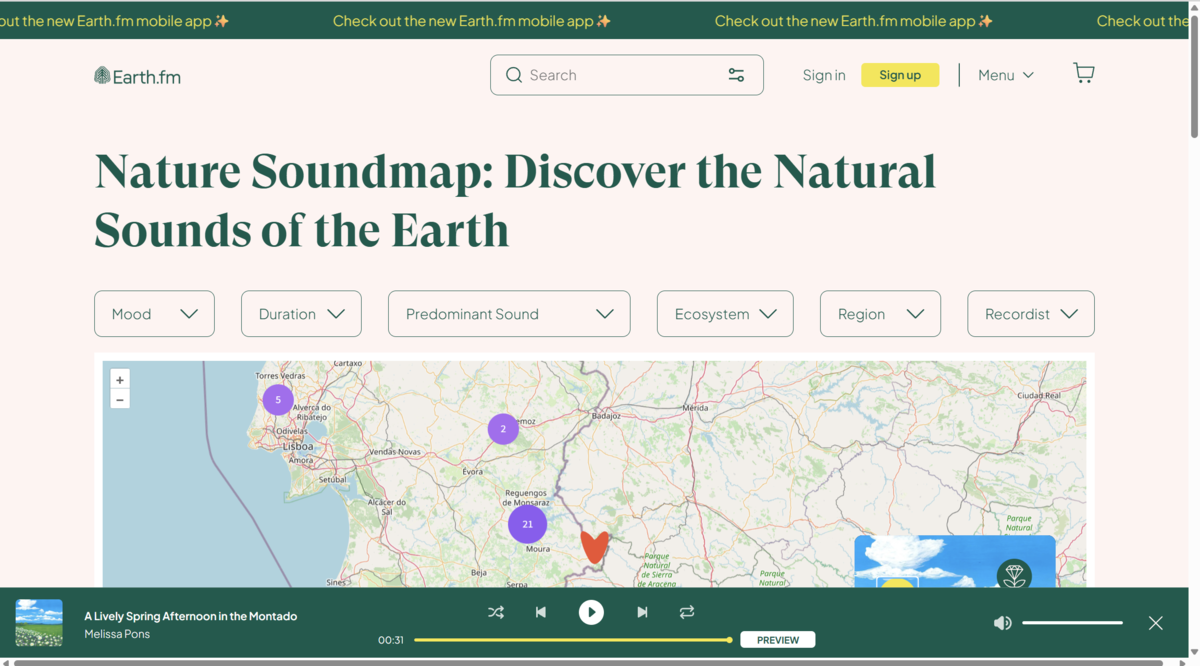Toggle repeat mode
This screenshot has height=666, width=1200.
(x=687, y=612)
